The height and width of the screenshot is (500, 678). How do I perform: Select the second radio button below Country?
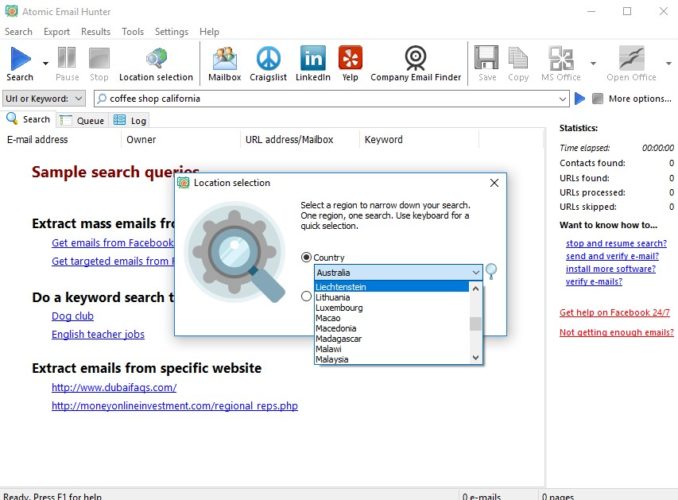point(307,296)
